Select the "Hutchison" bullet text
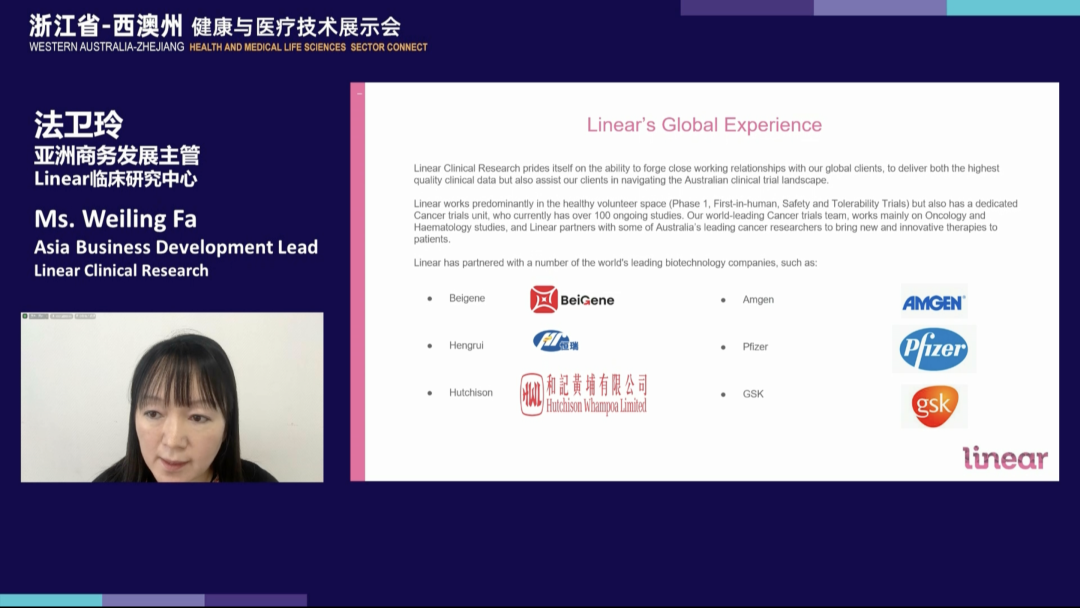This screenshot has width=1080, height=608. [x=471, y=392]
